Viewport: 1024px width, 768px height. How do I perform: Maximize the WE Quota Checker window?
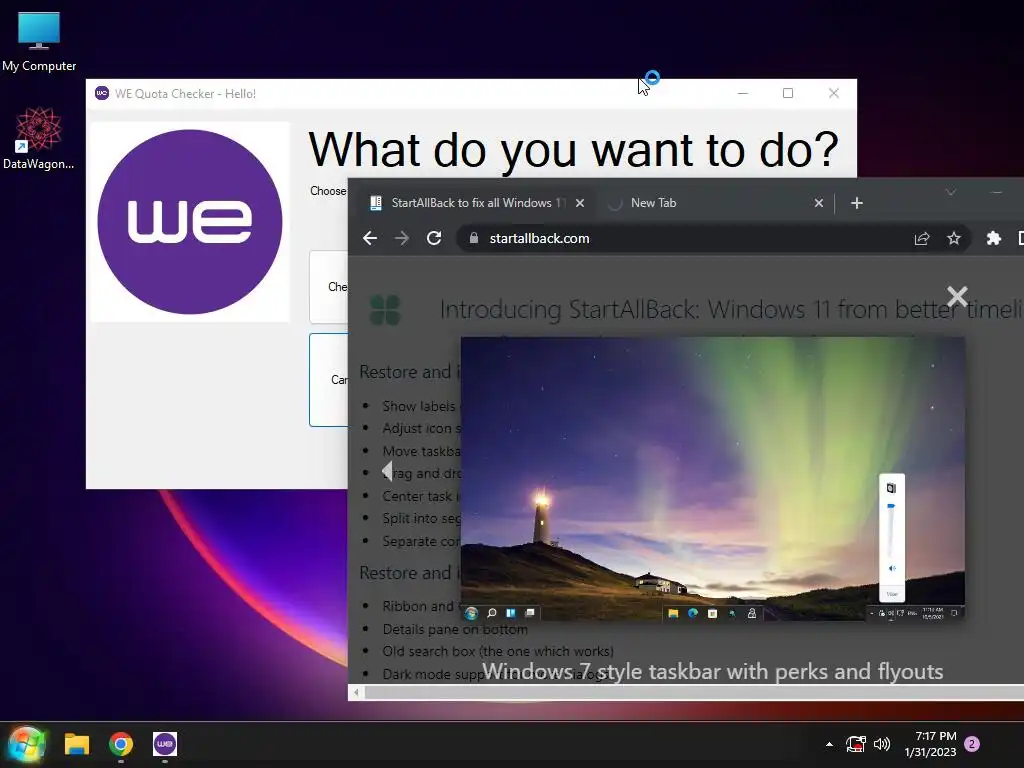pyautogui.click(x=788, y=93)
